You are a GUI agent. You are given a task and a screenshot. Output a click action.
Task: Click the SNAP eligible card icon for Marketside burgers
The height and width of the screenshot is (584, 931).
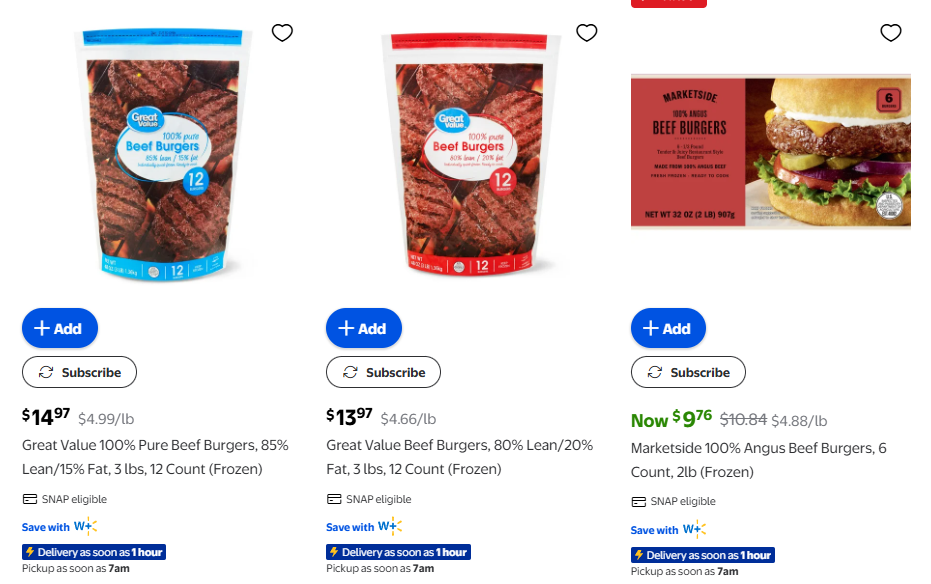point(638,502)
